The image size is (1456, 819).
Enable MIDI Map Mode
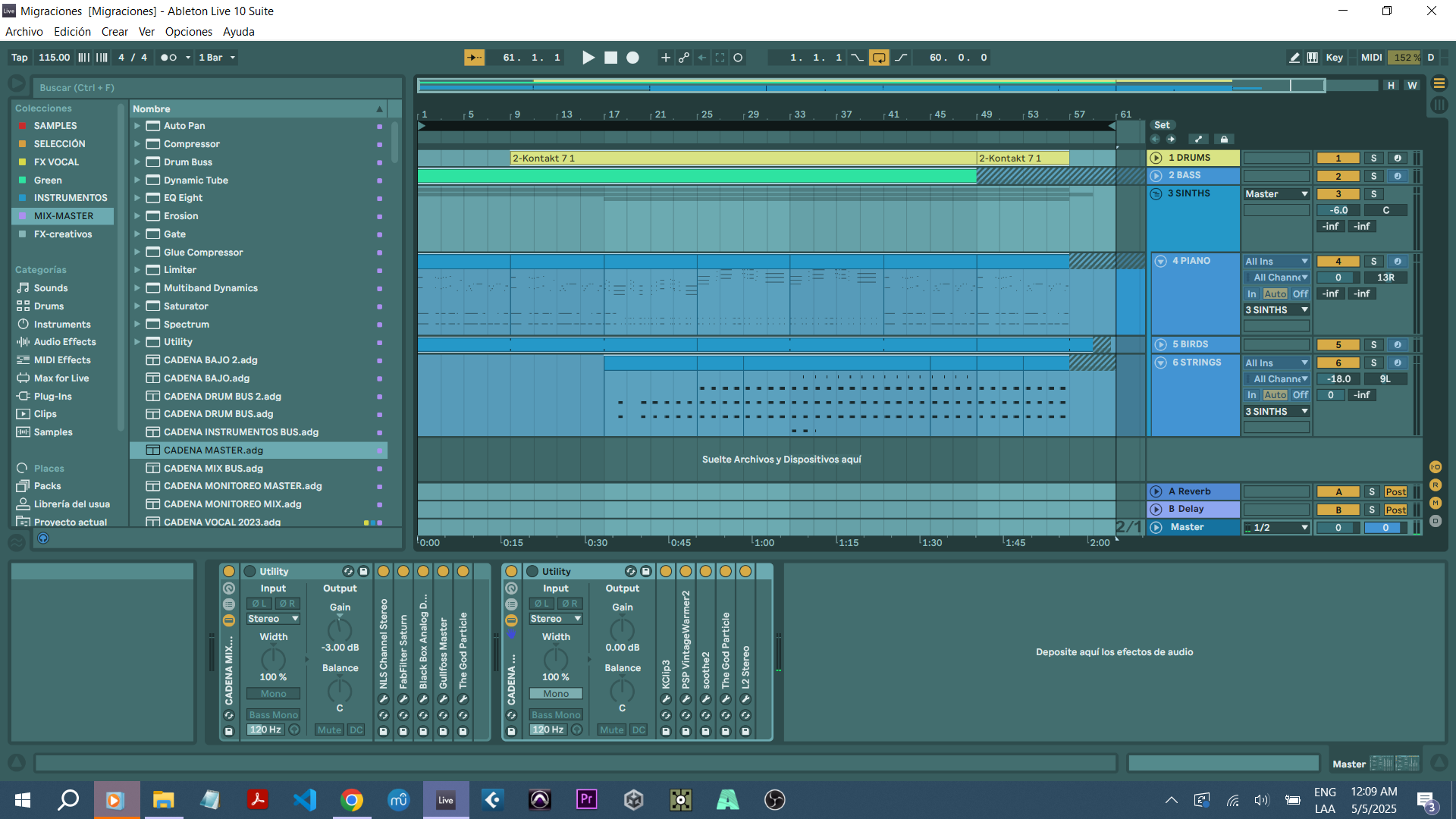(x=1371, y=58)
